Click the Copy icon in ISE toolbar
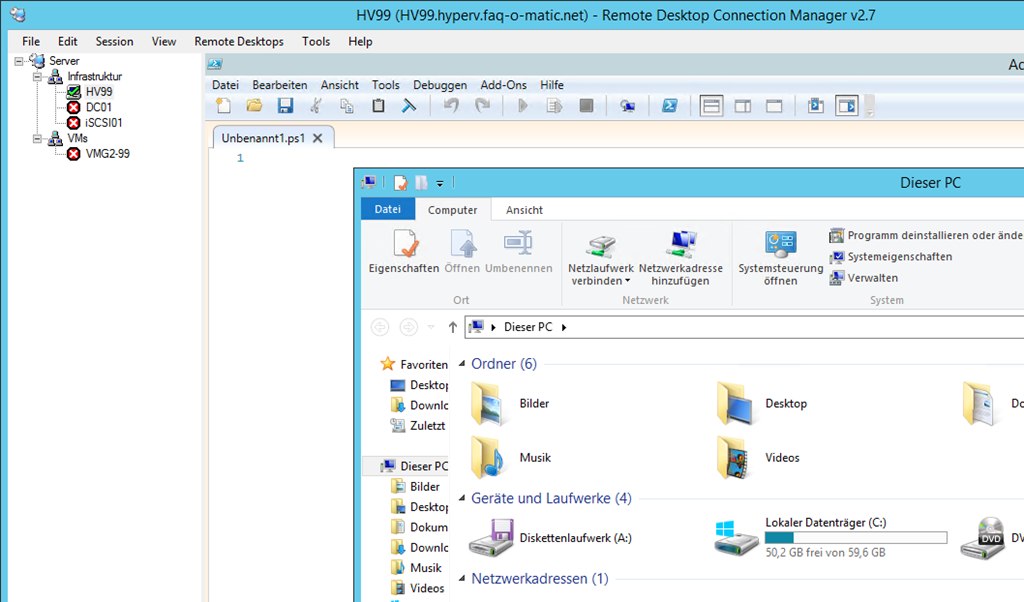The width and height of the screenshot is (1024, 602). click(x=347, y=106)
